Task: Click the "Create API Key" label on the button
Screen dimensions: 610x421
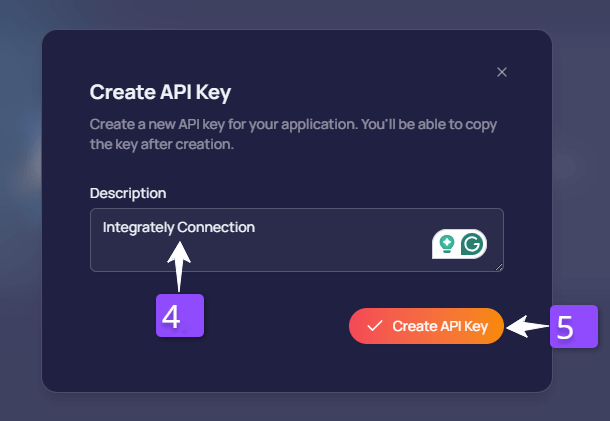Action: point(440,326)
